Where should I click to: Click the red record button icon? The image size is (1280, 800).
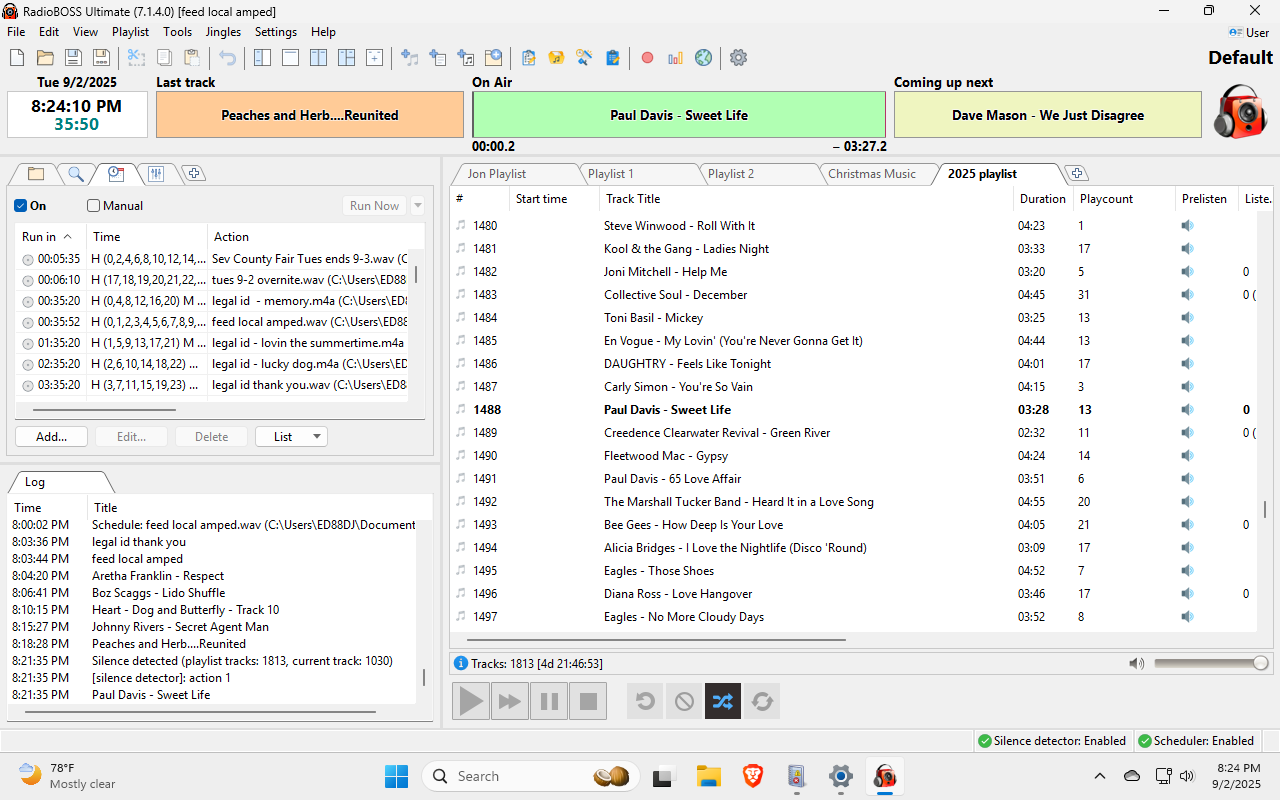pos(647,58)
